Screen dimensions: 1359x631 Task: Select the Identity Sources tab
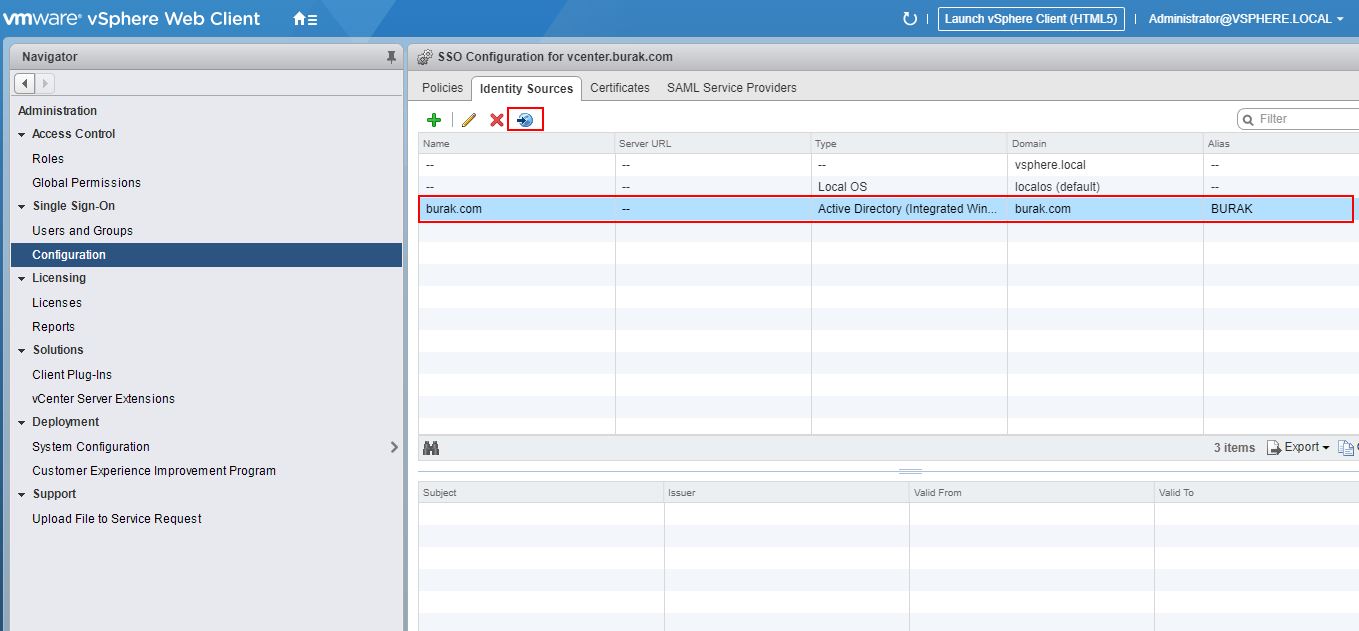526,89
